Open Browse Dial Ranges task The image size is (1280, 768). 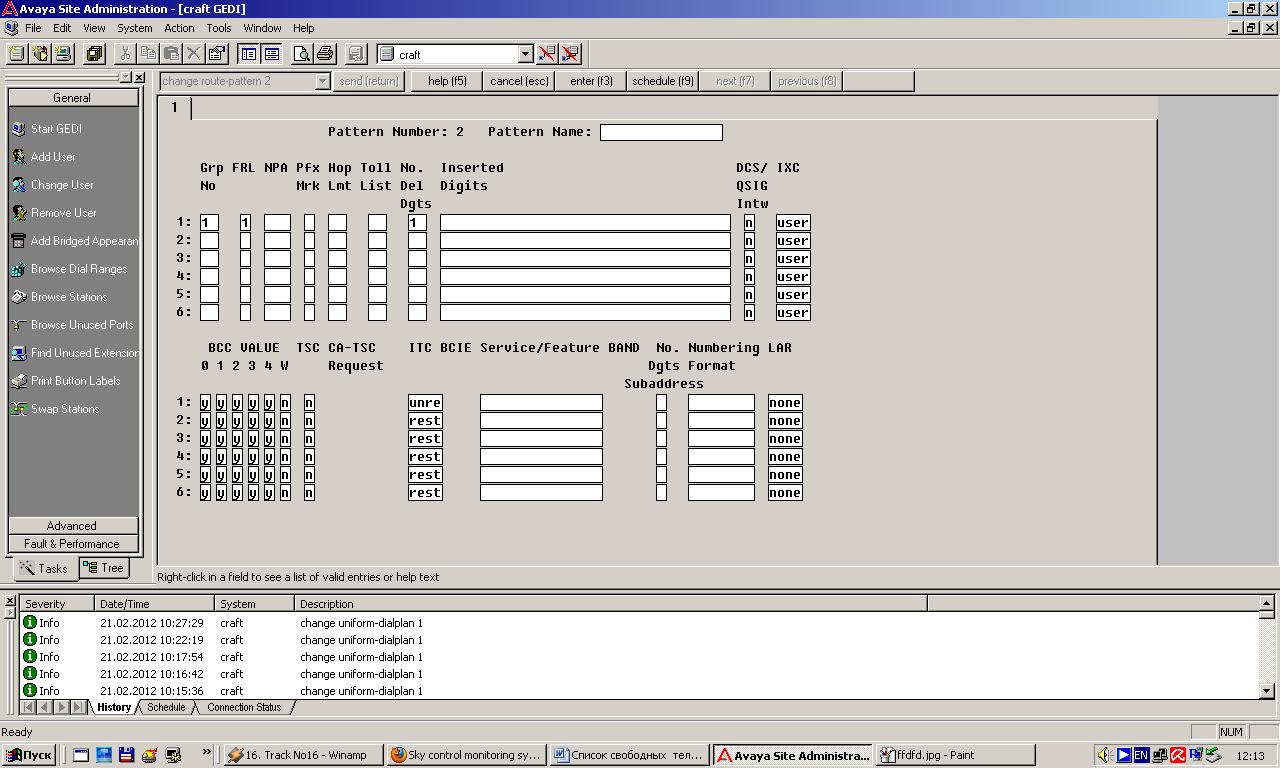click(x=79, y=269)
